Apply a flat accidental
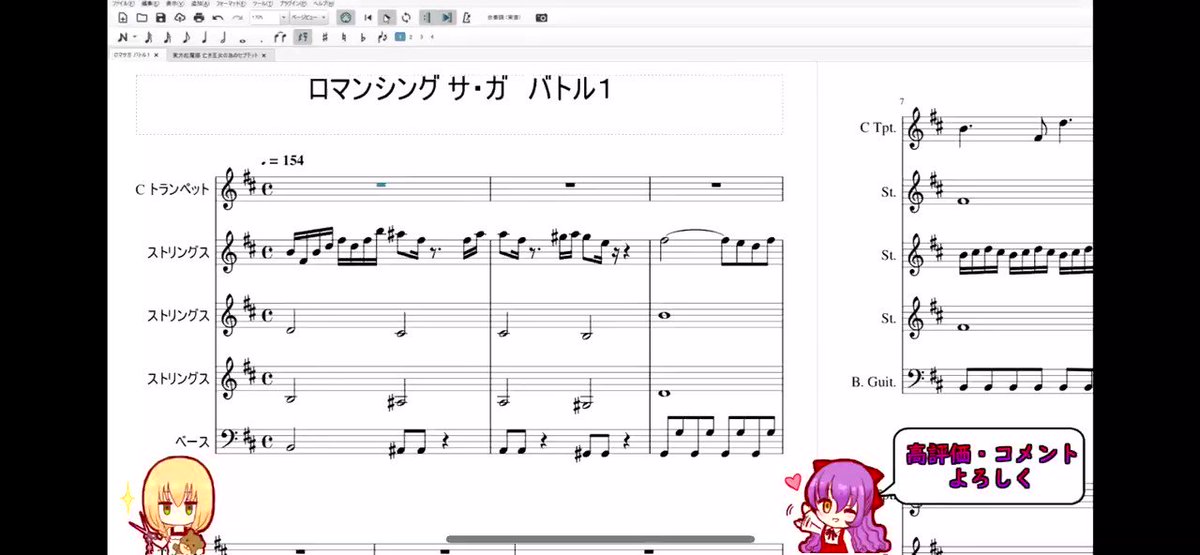This screenshot has width=1200, height=555. pos(362,37)
